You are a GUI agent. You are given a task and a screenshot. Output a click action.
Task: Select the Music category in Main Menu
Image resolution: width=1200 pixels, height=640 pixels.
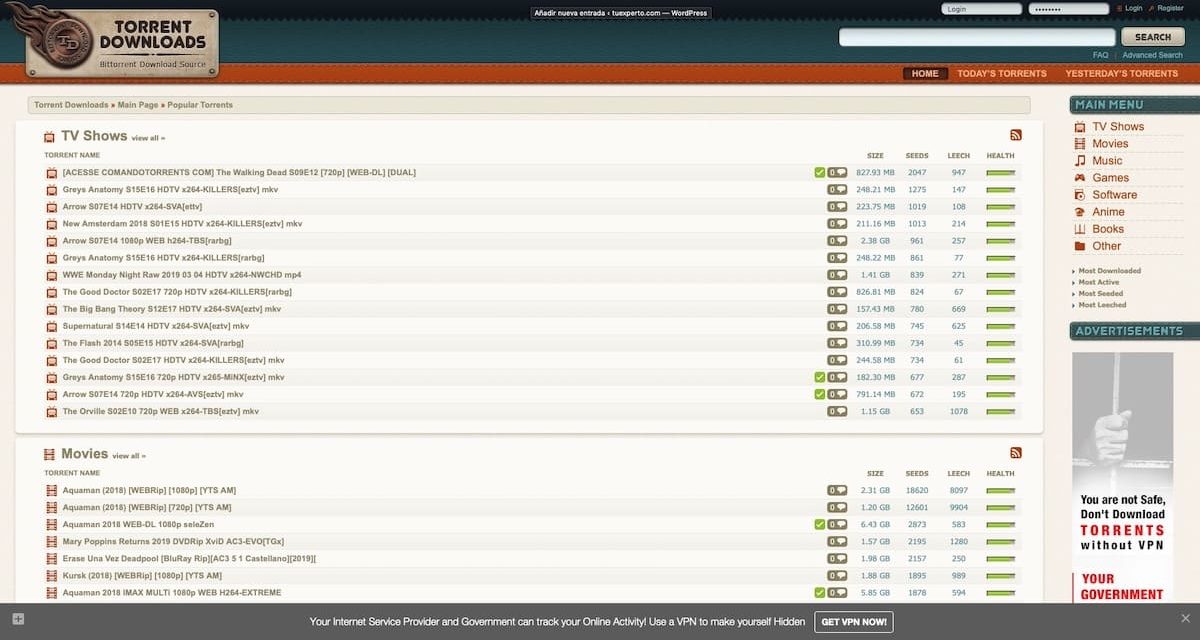(1110, 160)
